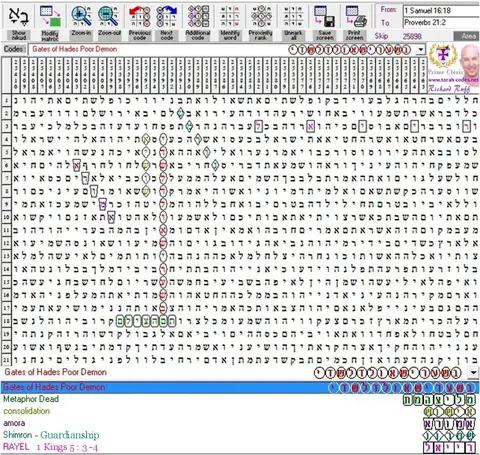Click the Proximity rank label
Image resolution: width=480 pixels, height=455 pixels.
tap(261, 35)
